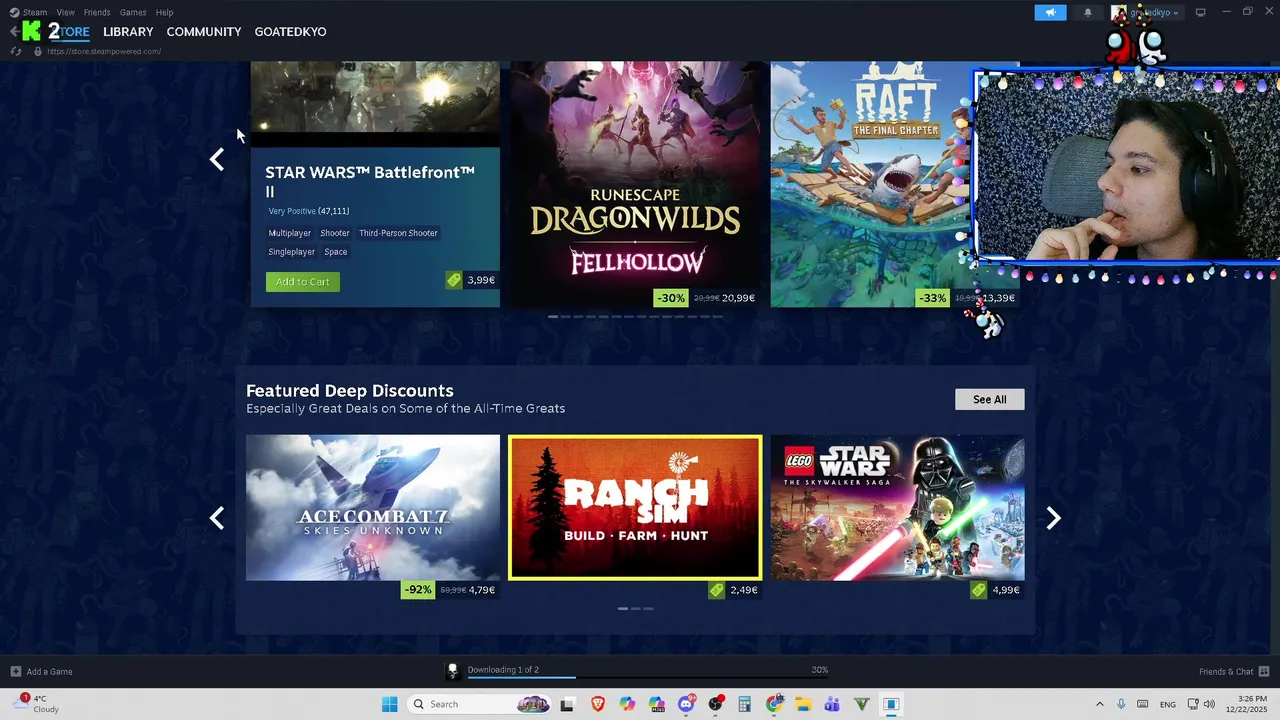The width and height of the screenshot is (1280, 720).
Task: Open Friends & Chat
Action: 1234,671
